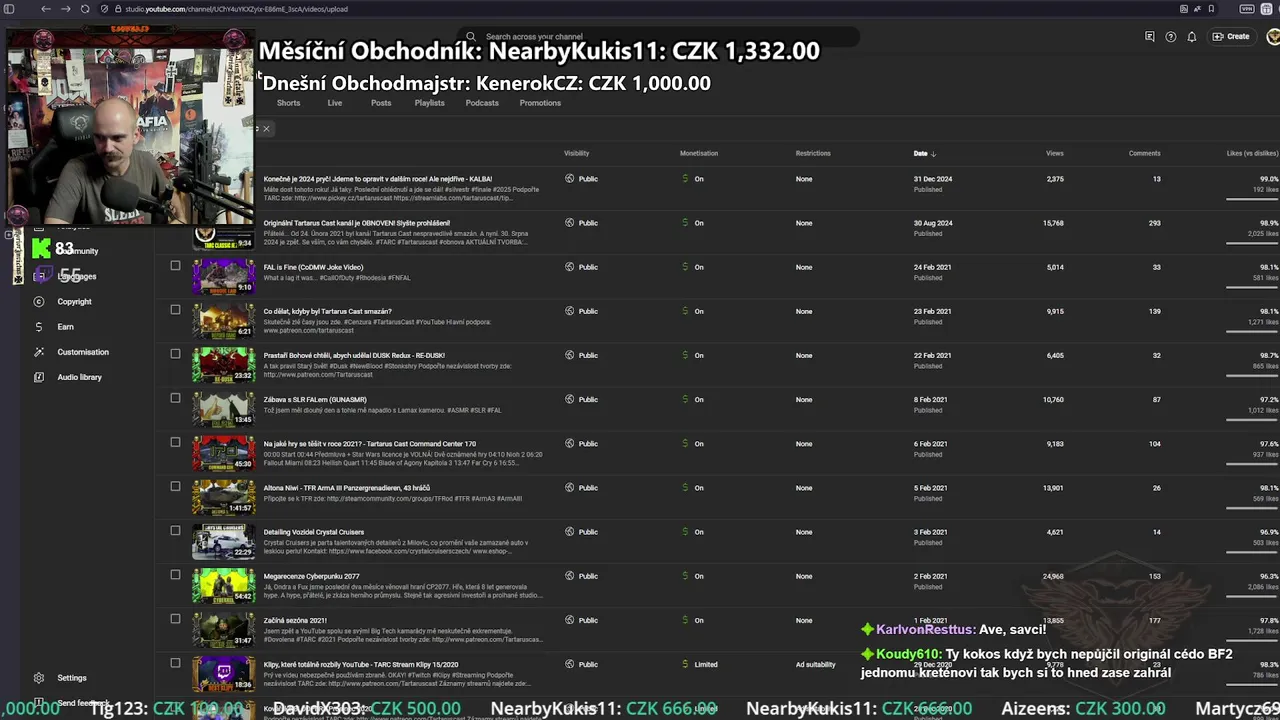This screenshot has height=720, width=1280.
Task: Open visibility dropdown for Klipy Stream Klipy video
Action: pos(581,664)
